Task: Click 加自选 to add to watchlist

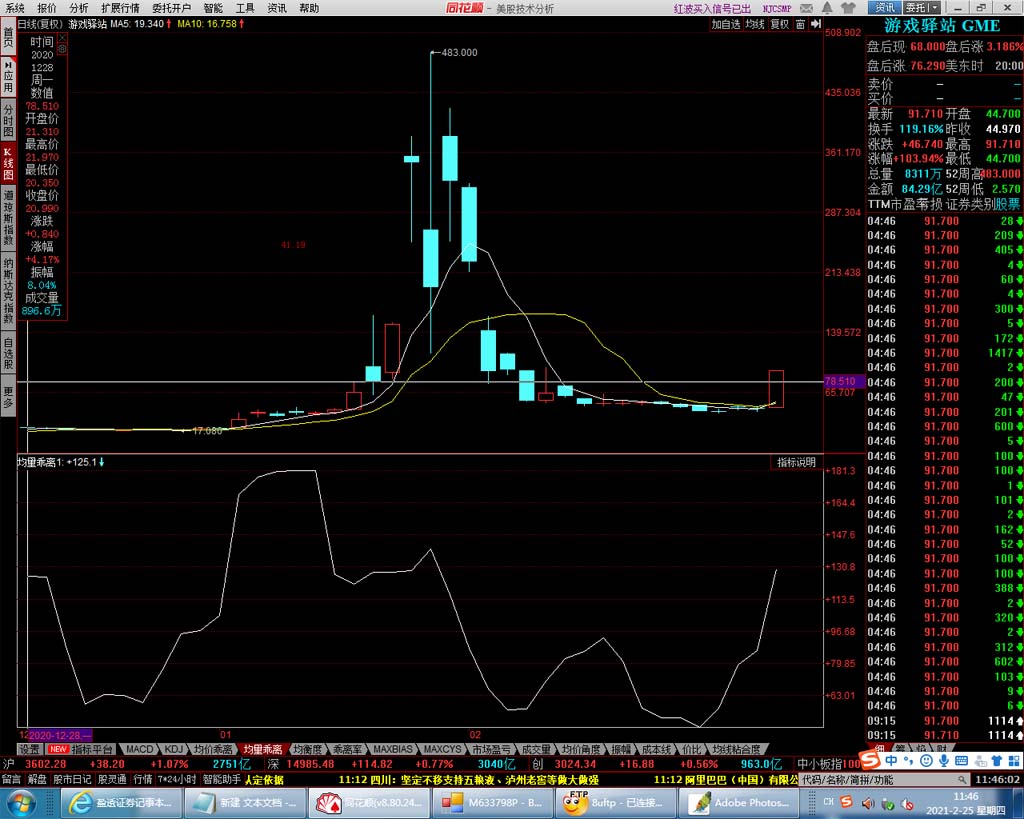Action: pyautogui.click(x=726, y=24)
